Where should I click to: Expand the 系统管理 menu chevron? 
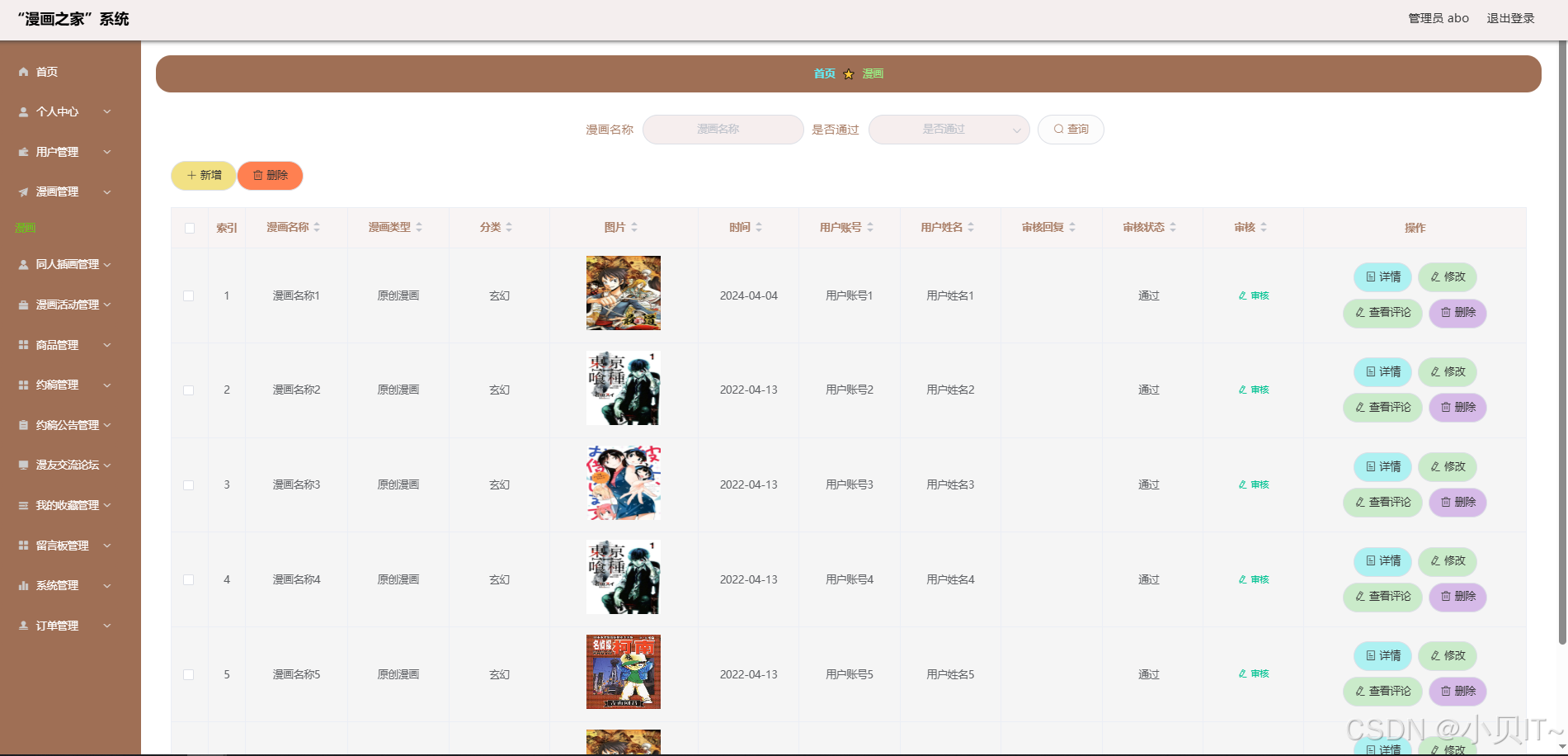point(107,585)
